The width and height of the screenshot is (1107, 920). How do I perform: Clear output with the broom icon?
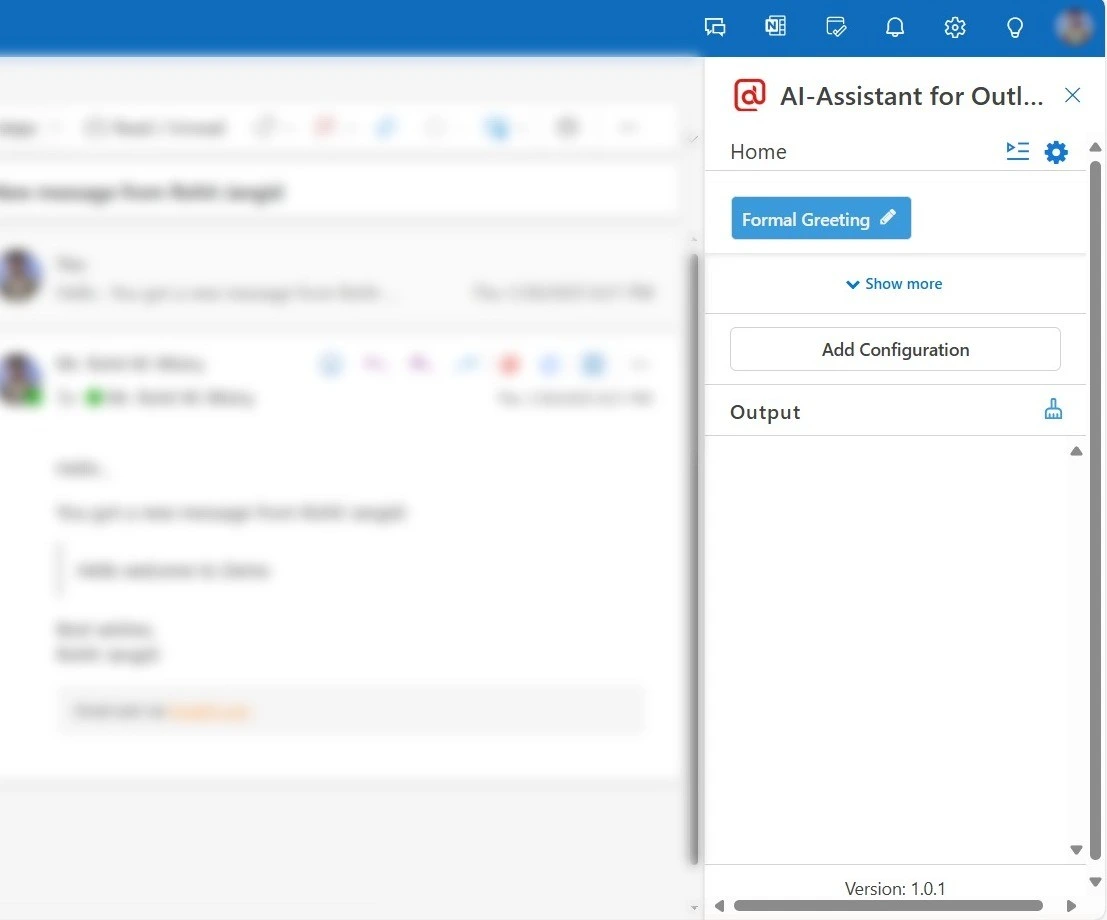(1053, 409)
